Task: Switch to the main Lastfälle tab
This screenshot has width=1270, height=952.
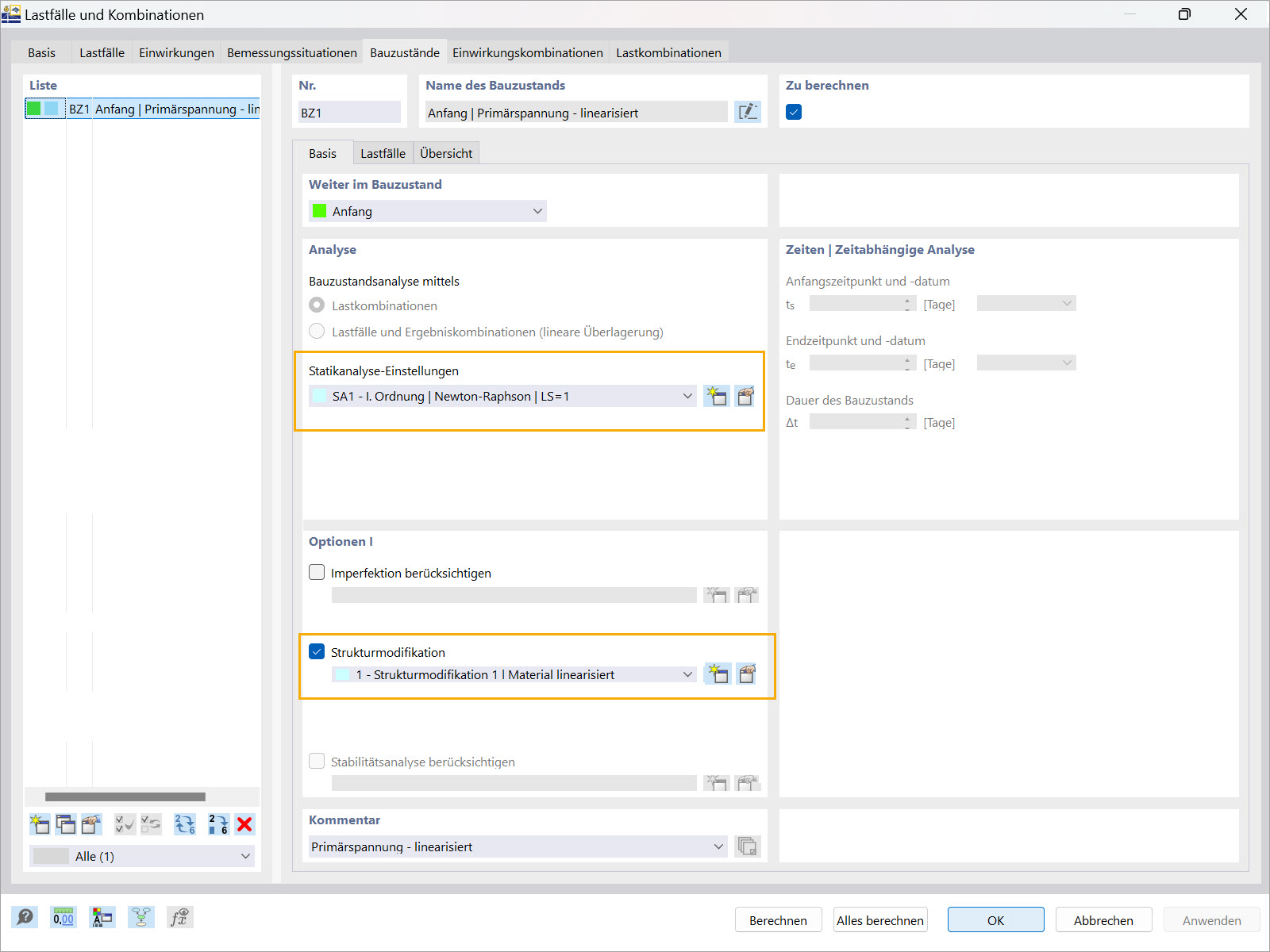Action: 102,52
